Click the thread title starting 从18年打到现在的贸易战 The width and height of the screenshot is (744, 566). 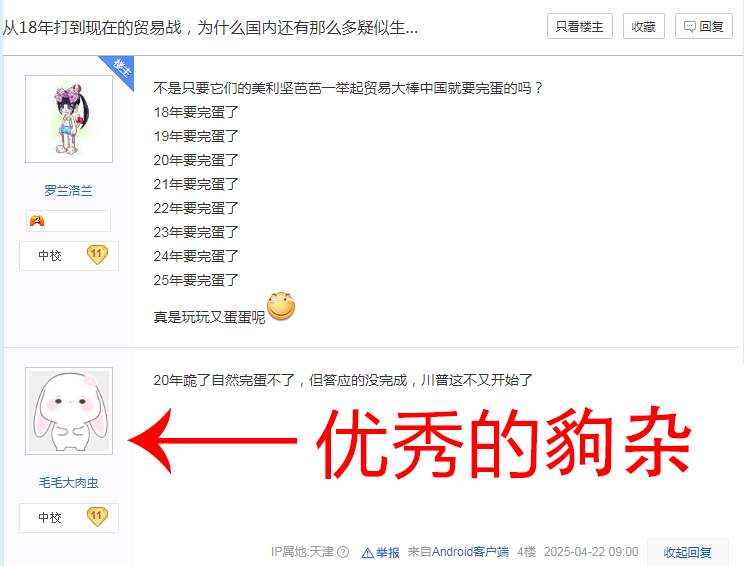point(210,28)
